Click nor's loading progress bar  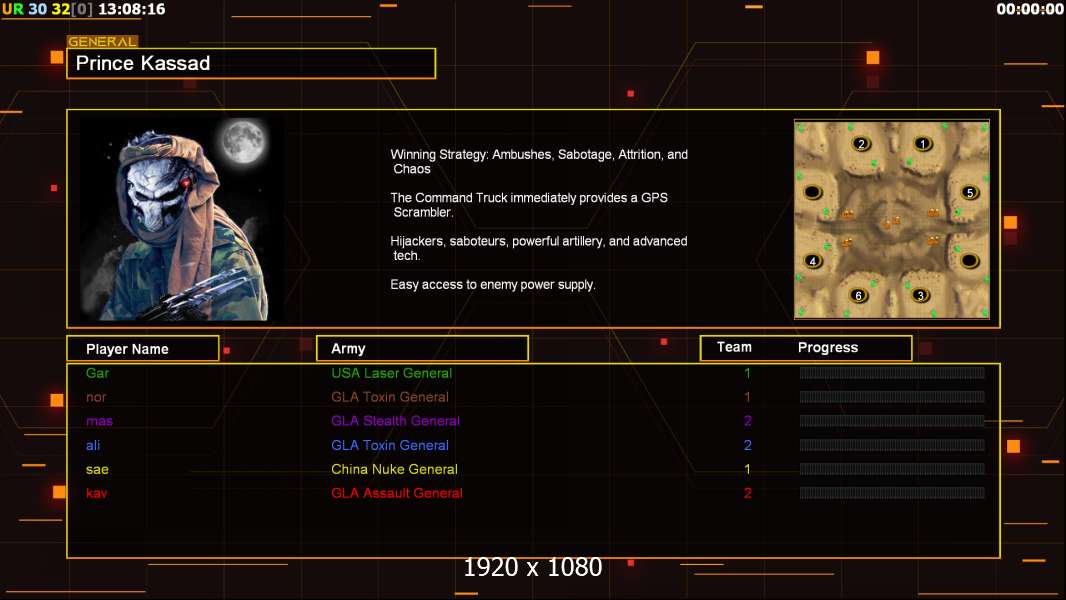click(892, 397)
